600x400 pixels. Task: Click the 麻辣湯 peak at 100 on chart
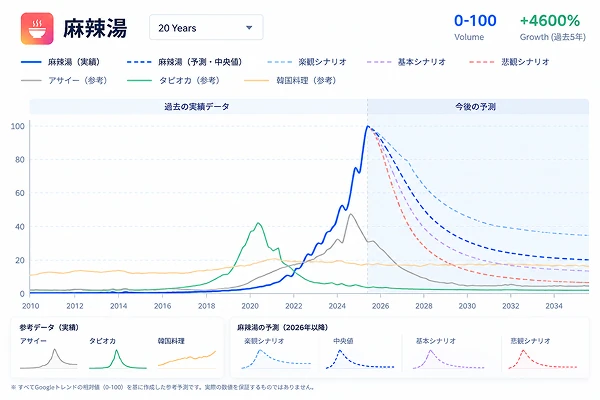(368, 126)
